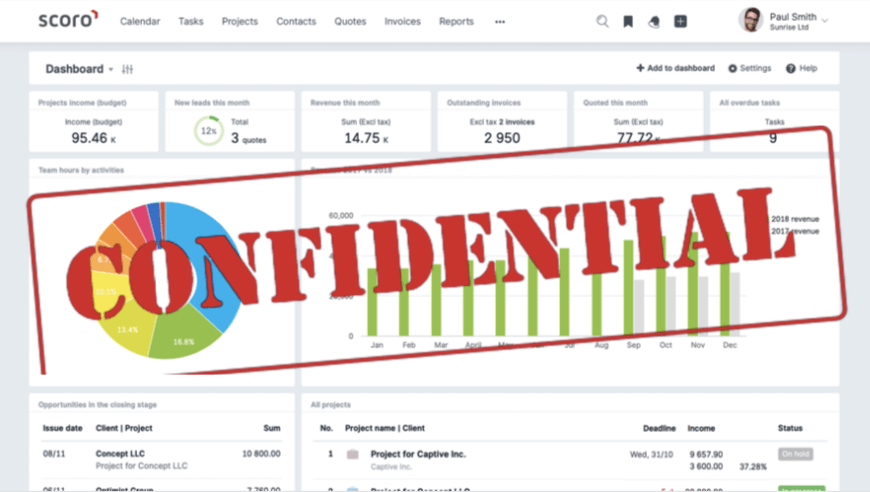Click the briefcase icon for Captive Inc. project
870x492 pixels.
352,454
